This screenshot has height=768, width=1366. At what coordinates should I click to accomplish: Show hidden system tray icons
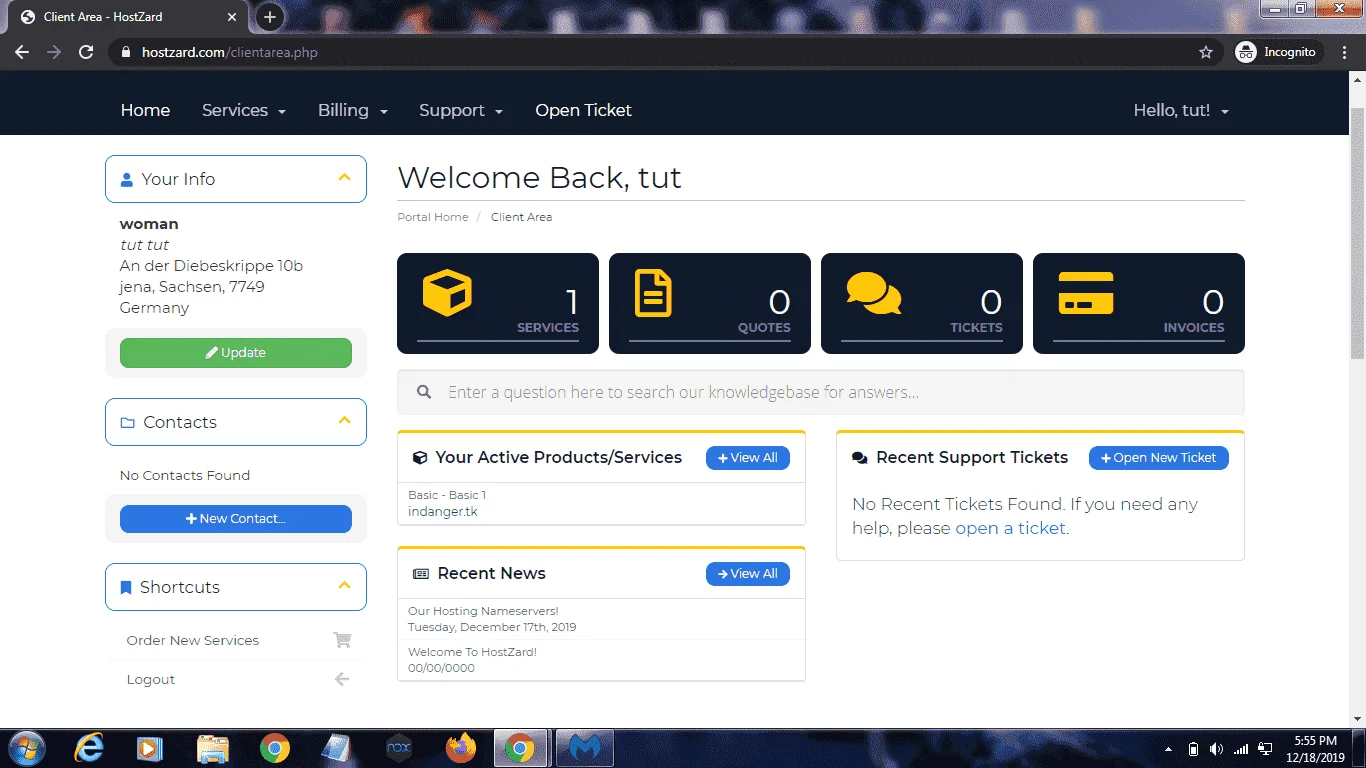tap(1168, 749)
